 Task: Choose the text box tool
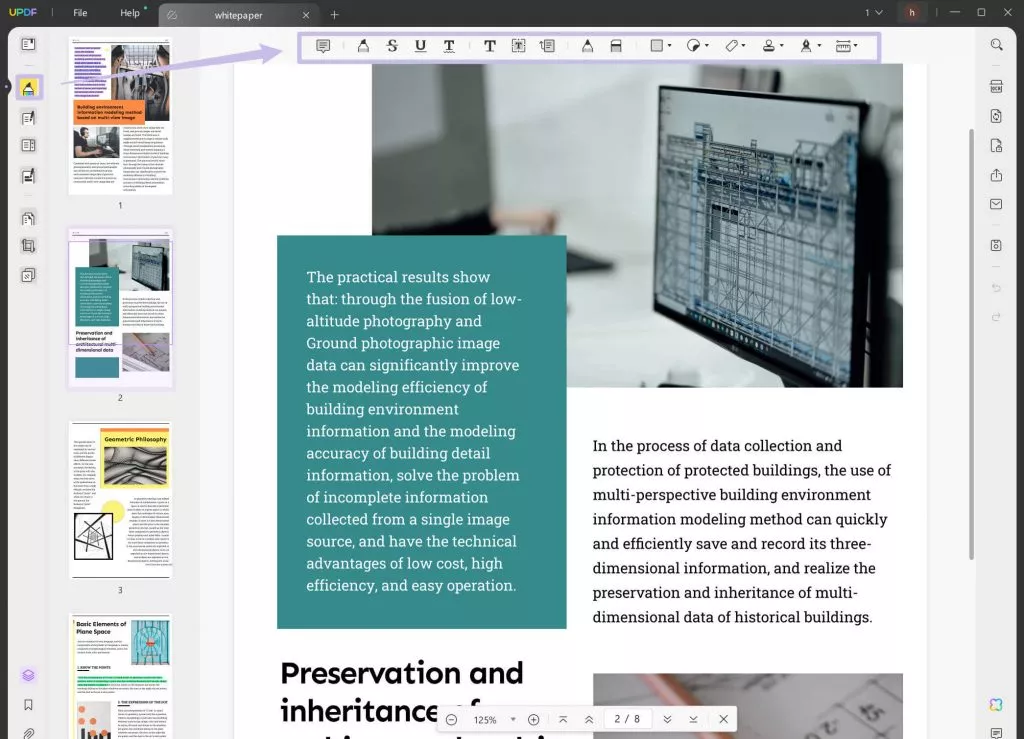coord(519,46)
